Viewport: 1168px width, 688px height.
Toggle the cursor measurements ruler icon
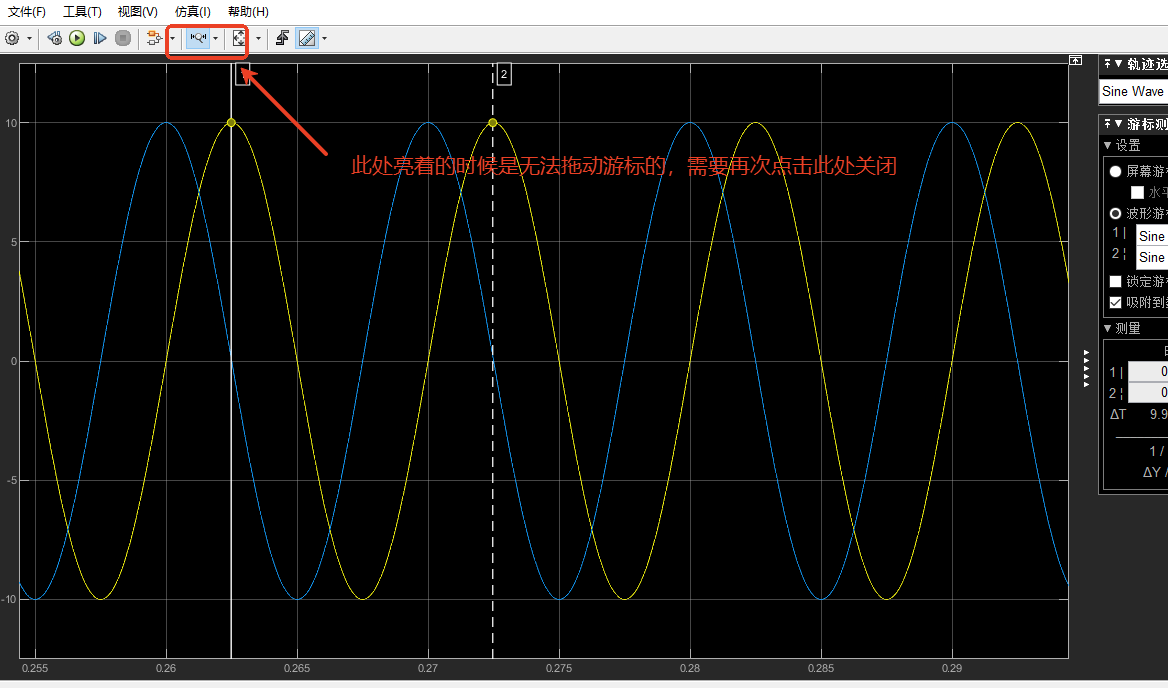tap(307, 38)
